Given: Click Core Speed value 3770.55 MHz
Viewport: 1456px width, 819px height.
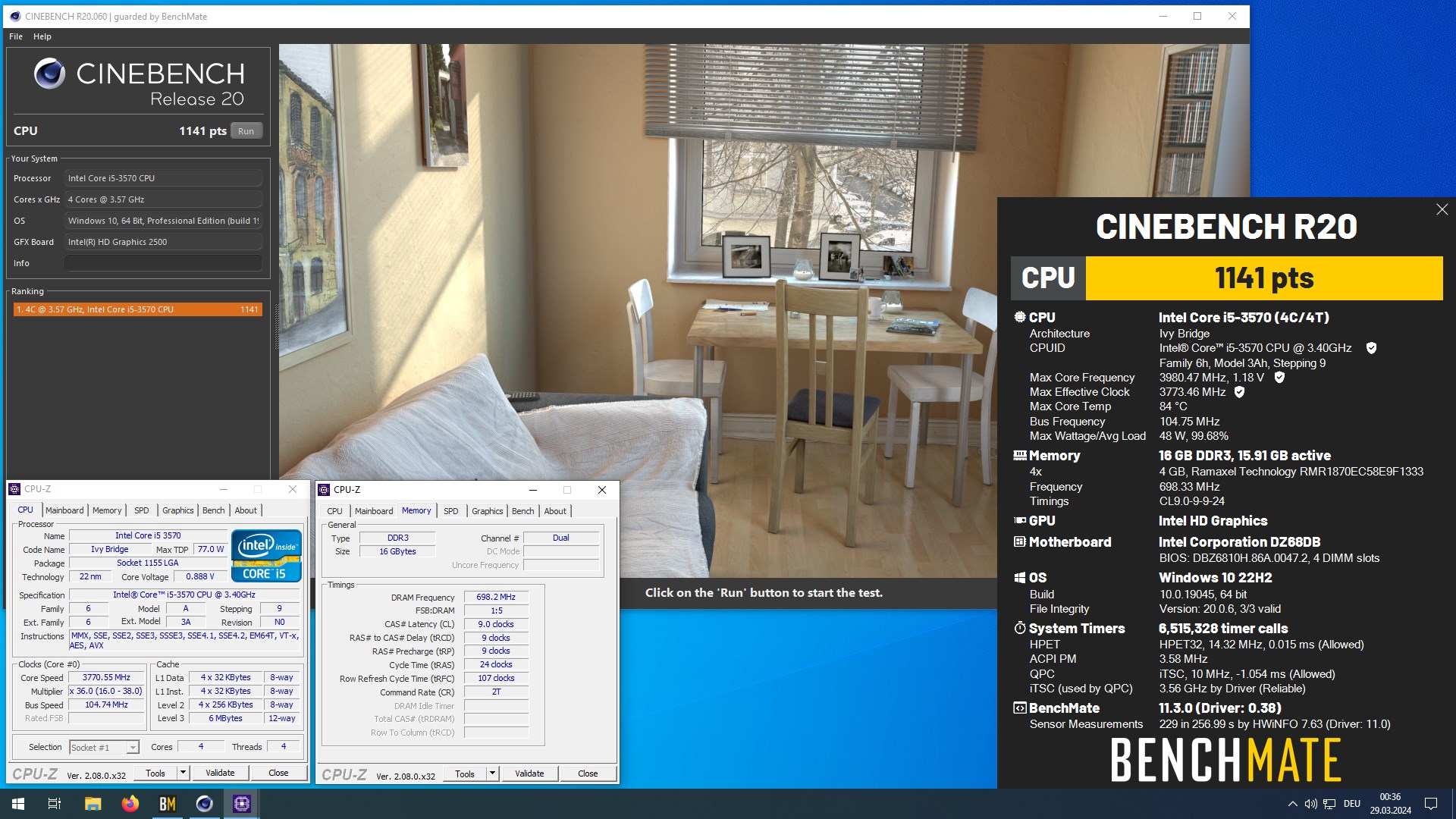Looking at the screenshot, I should 106,678.
